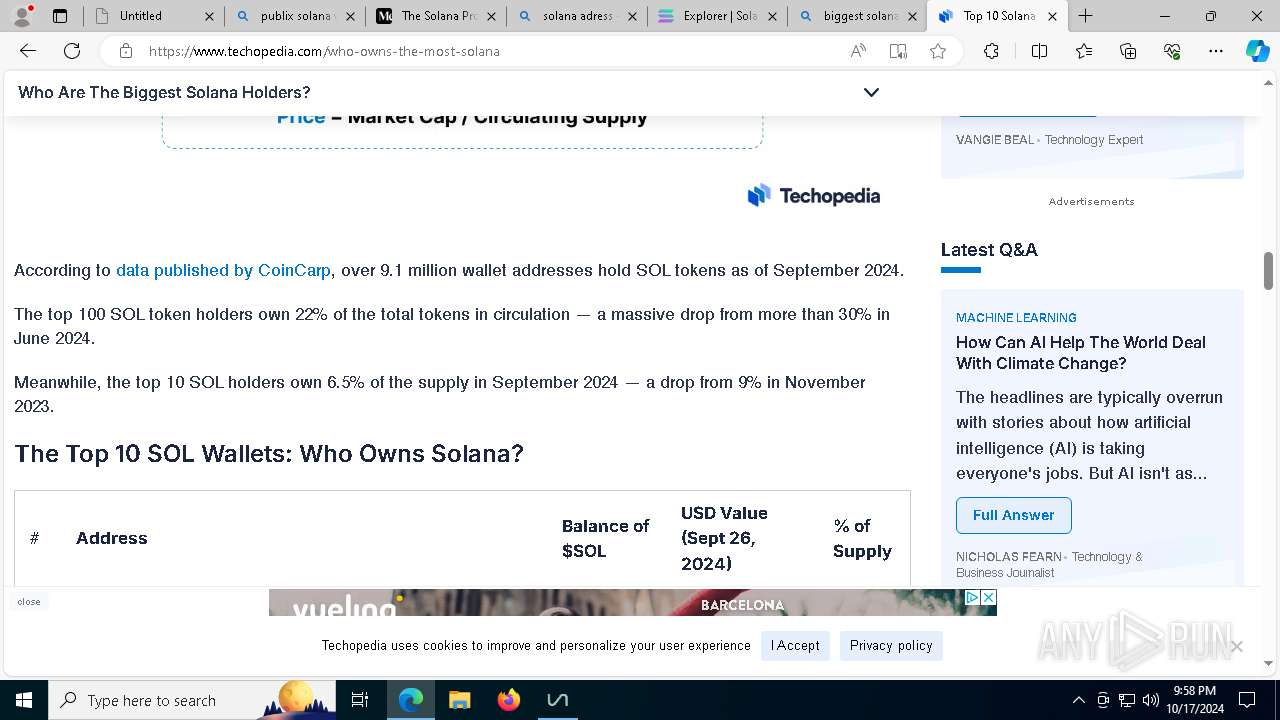Select 'Balance of $SOL' column header
This screenshot has height=720, width=1280.
[605, 538]
